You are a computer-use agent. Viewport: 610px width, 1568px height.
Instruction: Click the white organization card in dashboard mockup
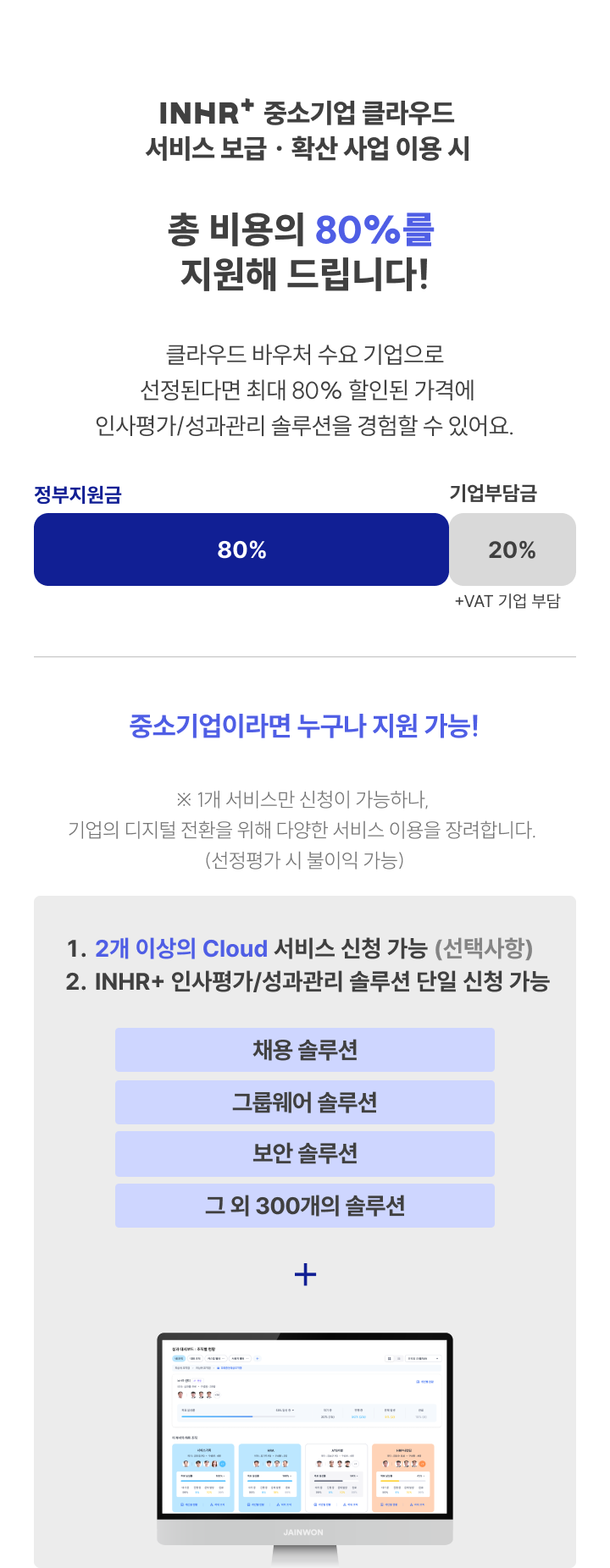(x=336, y=1478)
